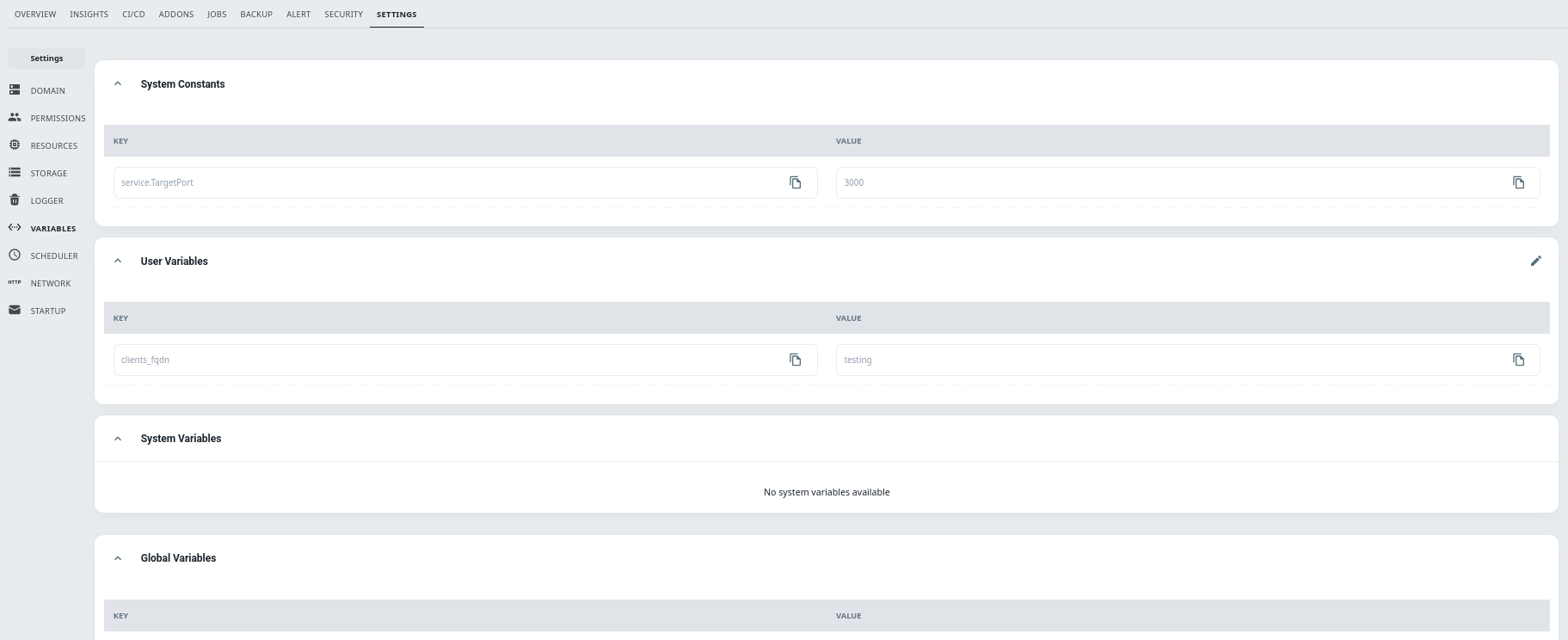Open the Backup tab
1568x640 pixels.
256,14
